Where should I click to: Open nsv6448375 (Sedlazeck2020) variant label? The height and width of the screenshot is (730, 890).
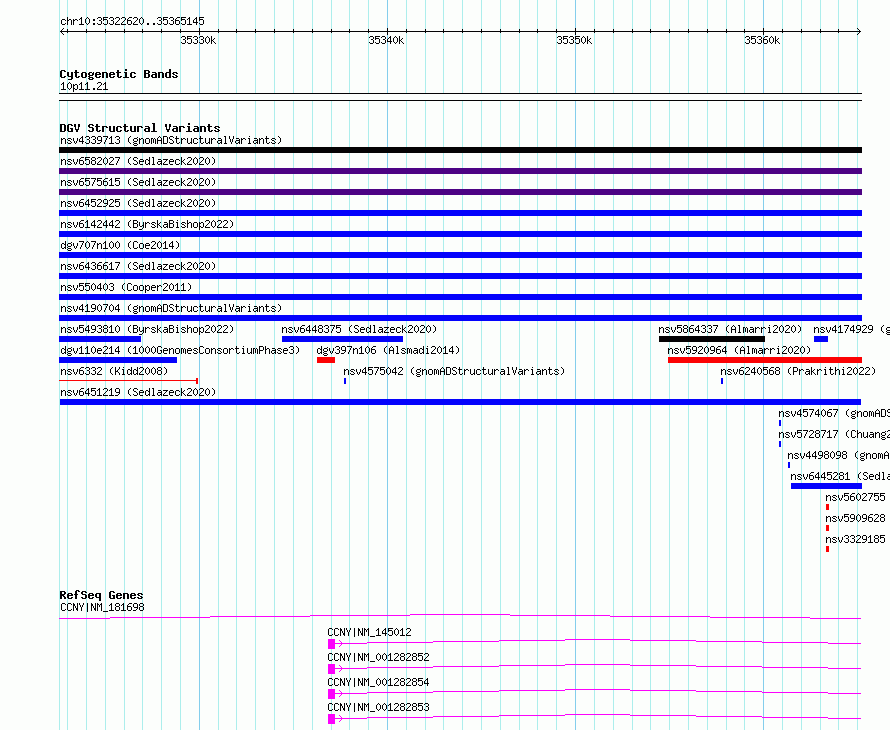(x=359, y=329)
